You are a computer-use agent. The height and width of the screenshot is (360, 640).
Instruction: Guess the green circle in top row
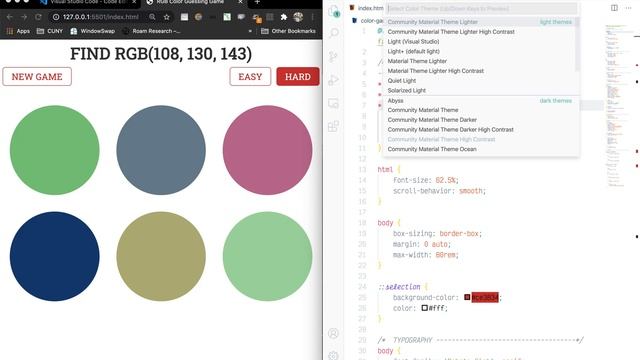[55, 150]
